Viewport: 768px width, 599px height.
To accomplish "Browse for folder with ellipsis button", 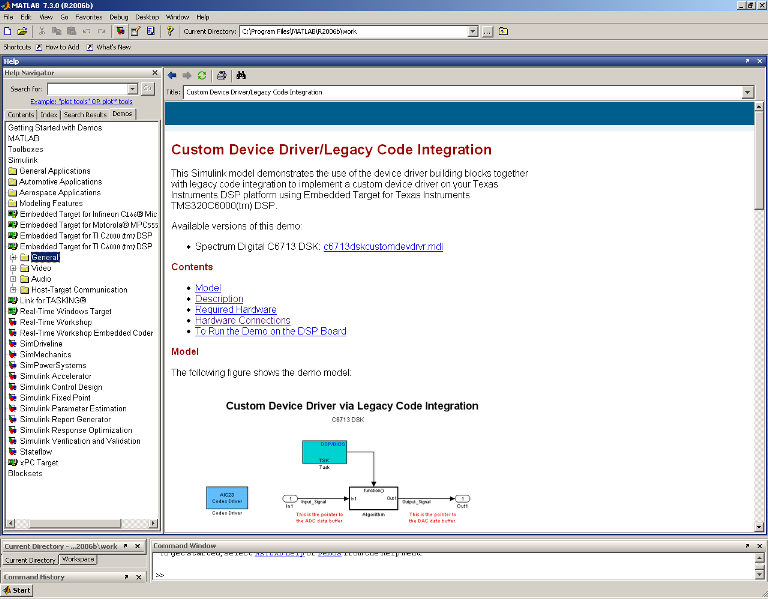I will [x=487, y=31].
